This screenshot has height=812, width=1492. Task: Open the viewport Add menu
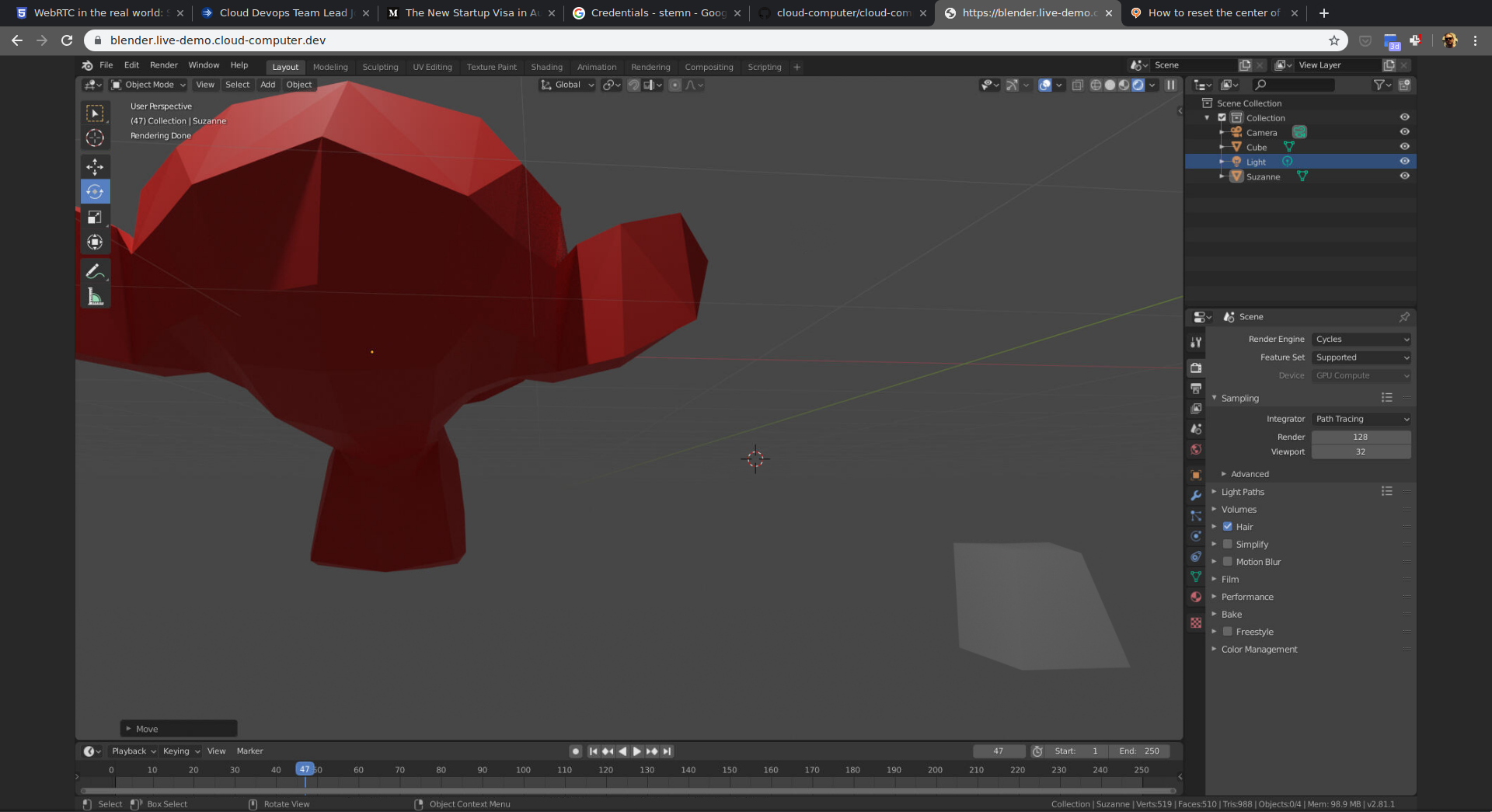(267, 85)
